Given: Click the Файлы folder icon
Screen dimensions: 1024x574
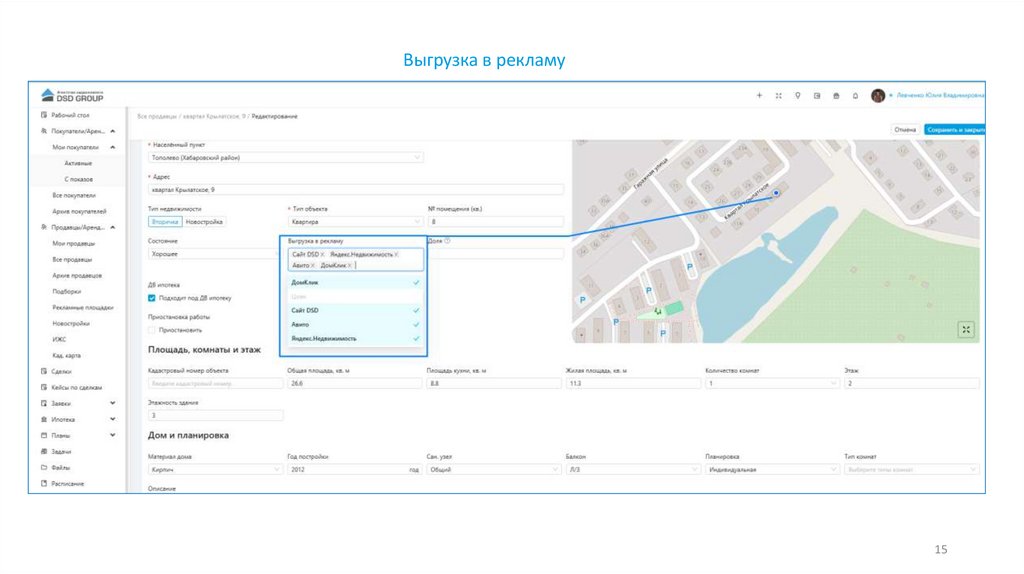Looking at the screenshot, I should (x=44, y=468).
